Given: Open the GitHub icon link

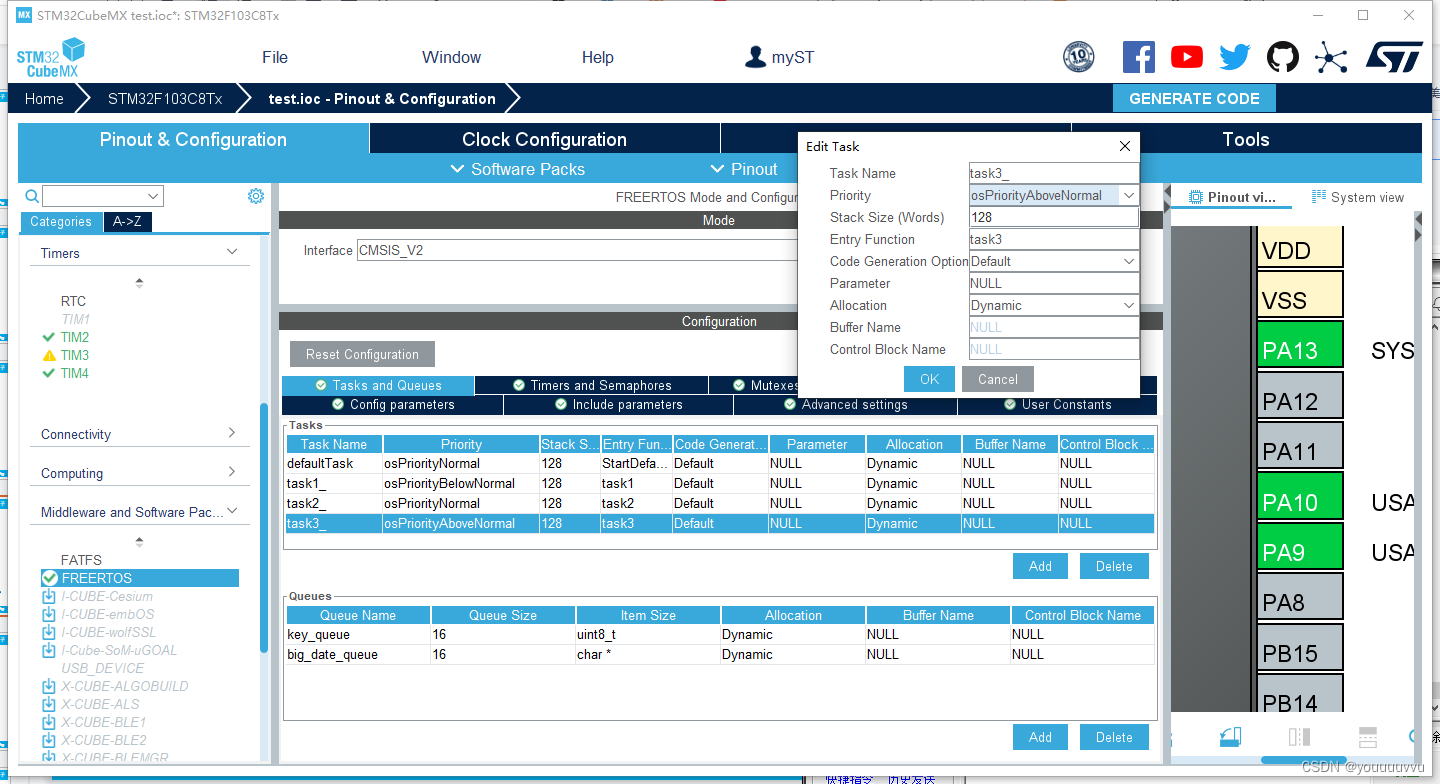Looking at the screenshot, I should click(x=1283, y=57).
